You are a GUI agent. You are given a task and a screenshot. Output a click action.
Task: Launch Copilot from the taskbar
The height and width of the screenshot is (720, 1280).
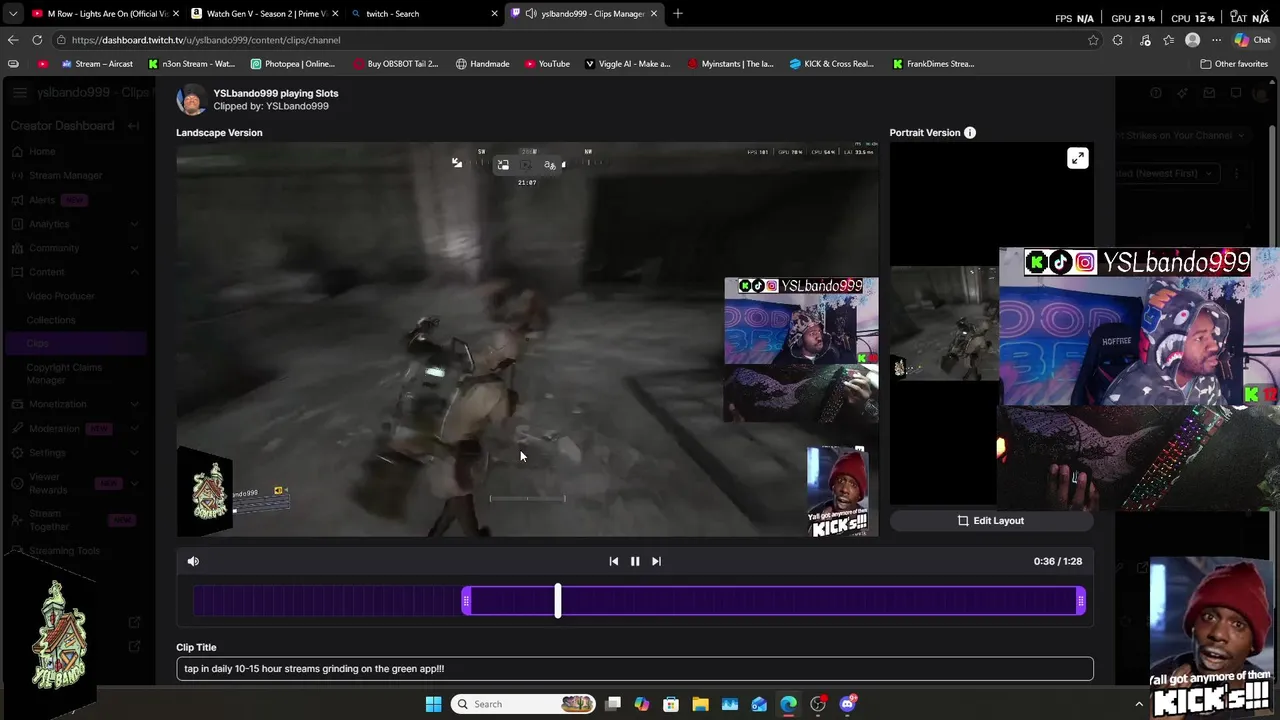click(642, 704)
